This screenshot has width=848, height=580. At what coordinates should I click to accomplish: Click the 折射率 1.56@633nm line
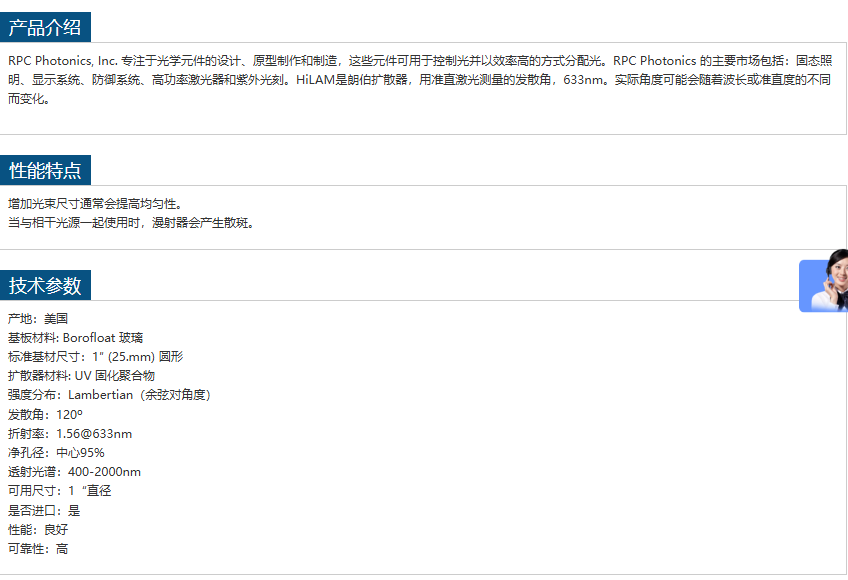click(x=70, y=434)
